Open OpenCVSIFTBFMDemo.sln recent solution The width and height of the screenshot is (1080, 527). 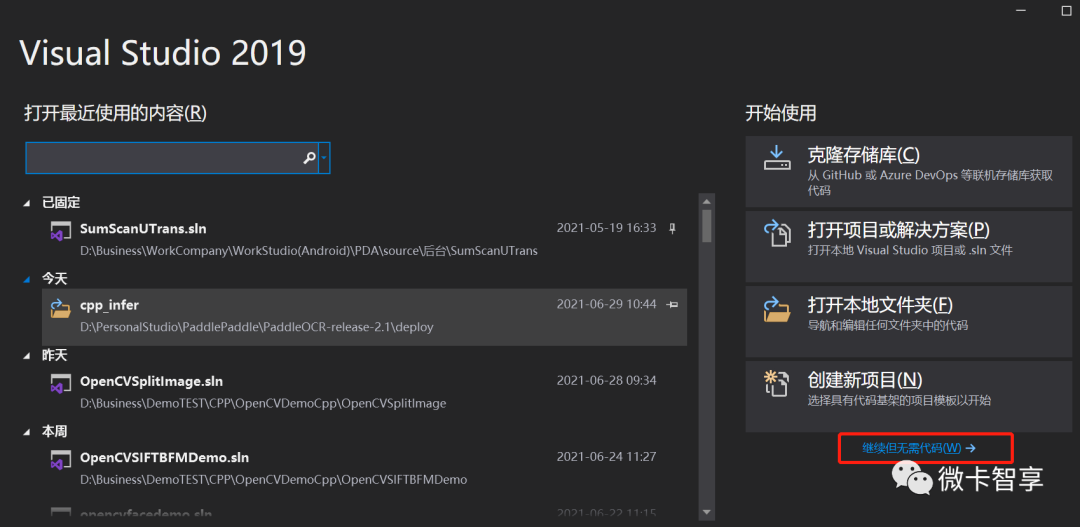tap(364, 468)
